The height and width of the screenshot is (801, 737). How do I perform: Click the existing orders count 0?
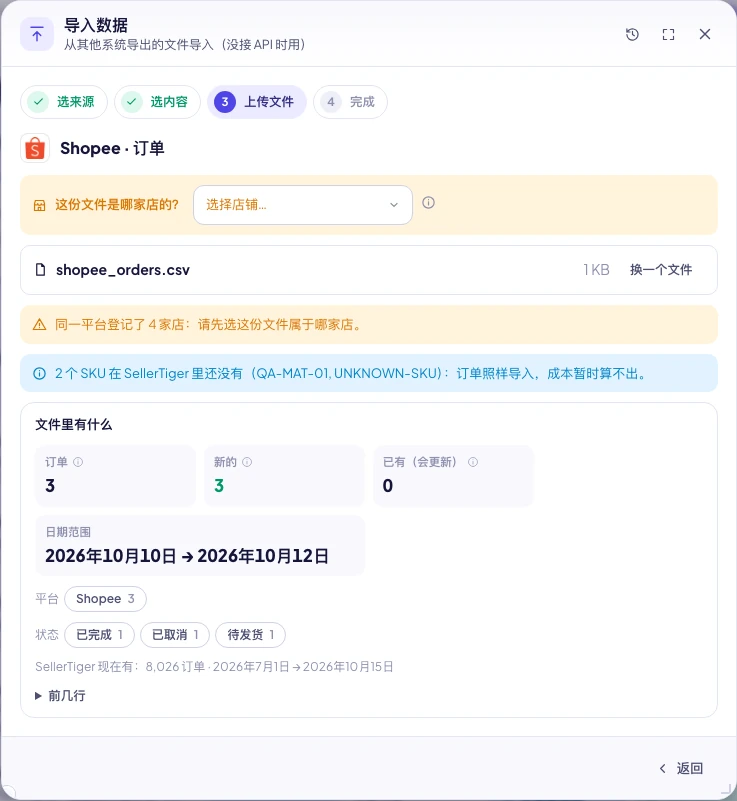point(388,485)
